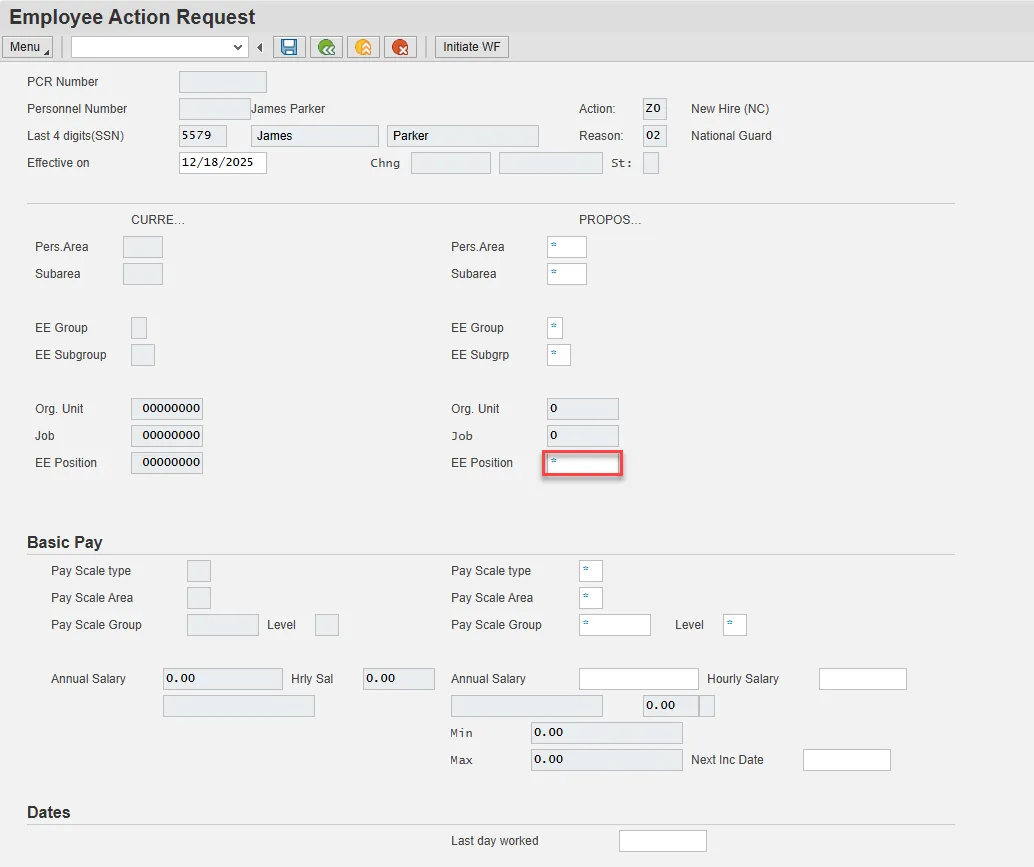1034x867 pixels.
Task: Click the proposed Pay Scale type field
Action: (591, 571)
